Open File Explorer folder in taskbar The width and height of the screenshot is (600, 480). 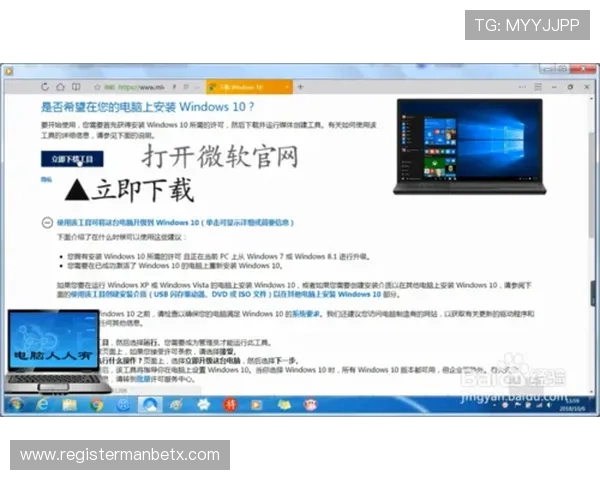pos(69,405)
